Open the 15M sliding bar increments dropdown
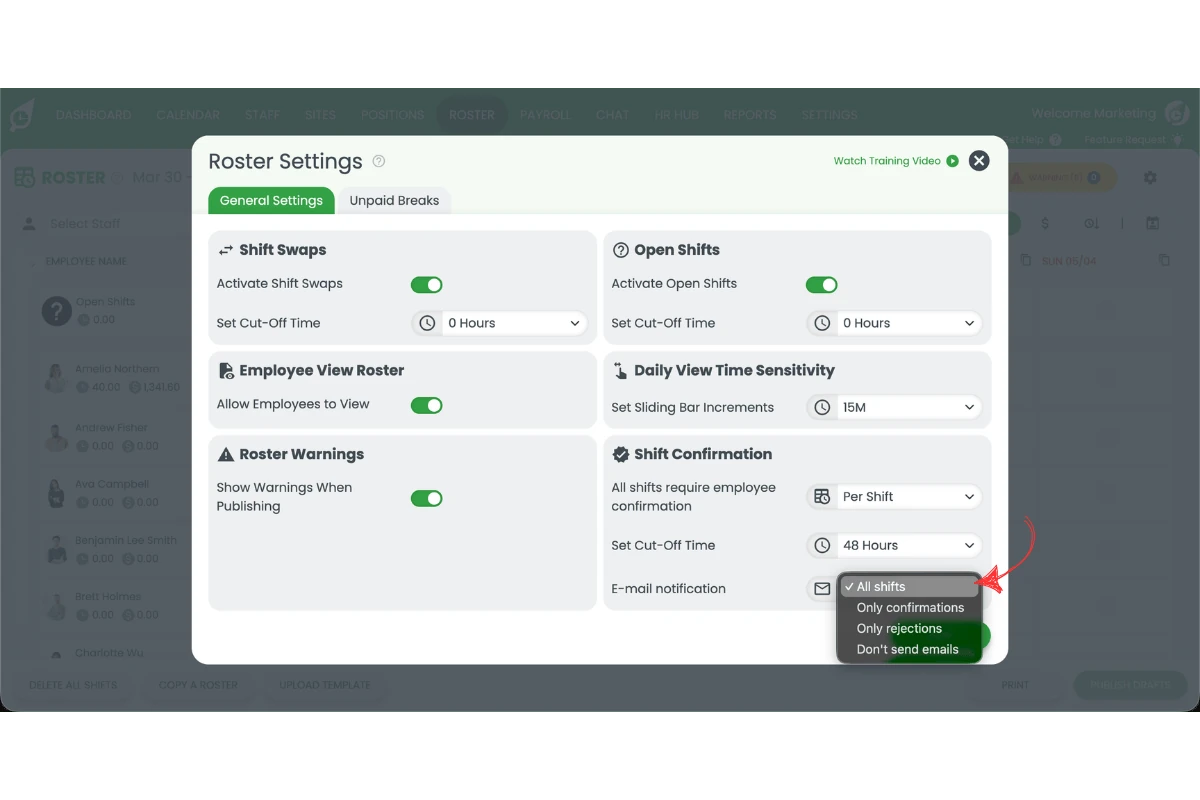This screenshot has width=1200, height=800. pyautogui.click(x=909, y=407)
